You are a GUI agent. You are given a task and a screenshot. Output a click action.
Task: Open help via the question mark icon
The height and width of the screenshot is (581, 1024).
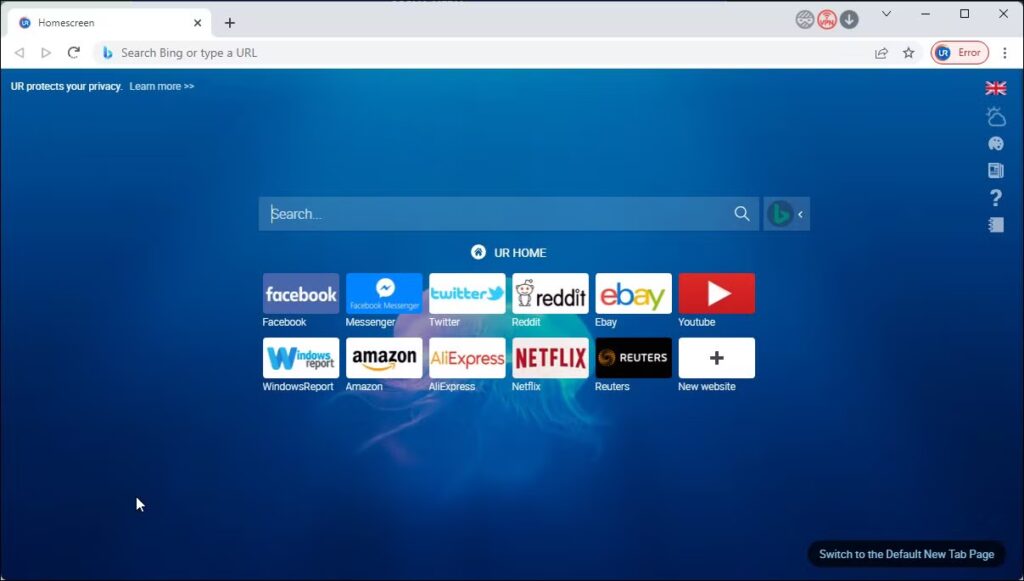(996, 197)
